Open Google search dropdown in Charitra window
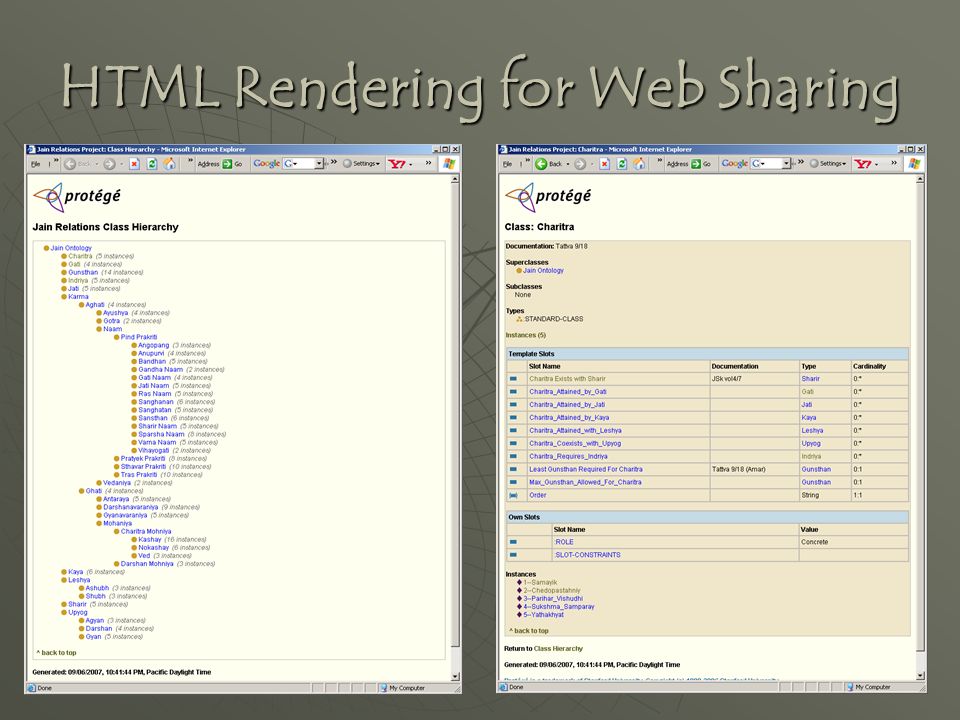This screenshot has height=720, width=960. 786,163
